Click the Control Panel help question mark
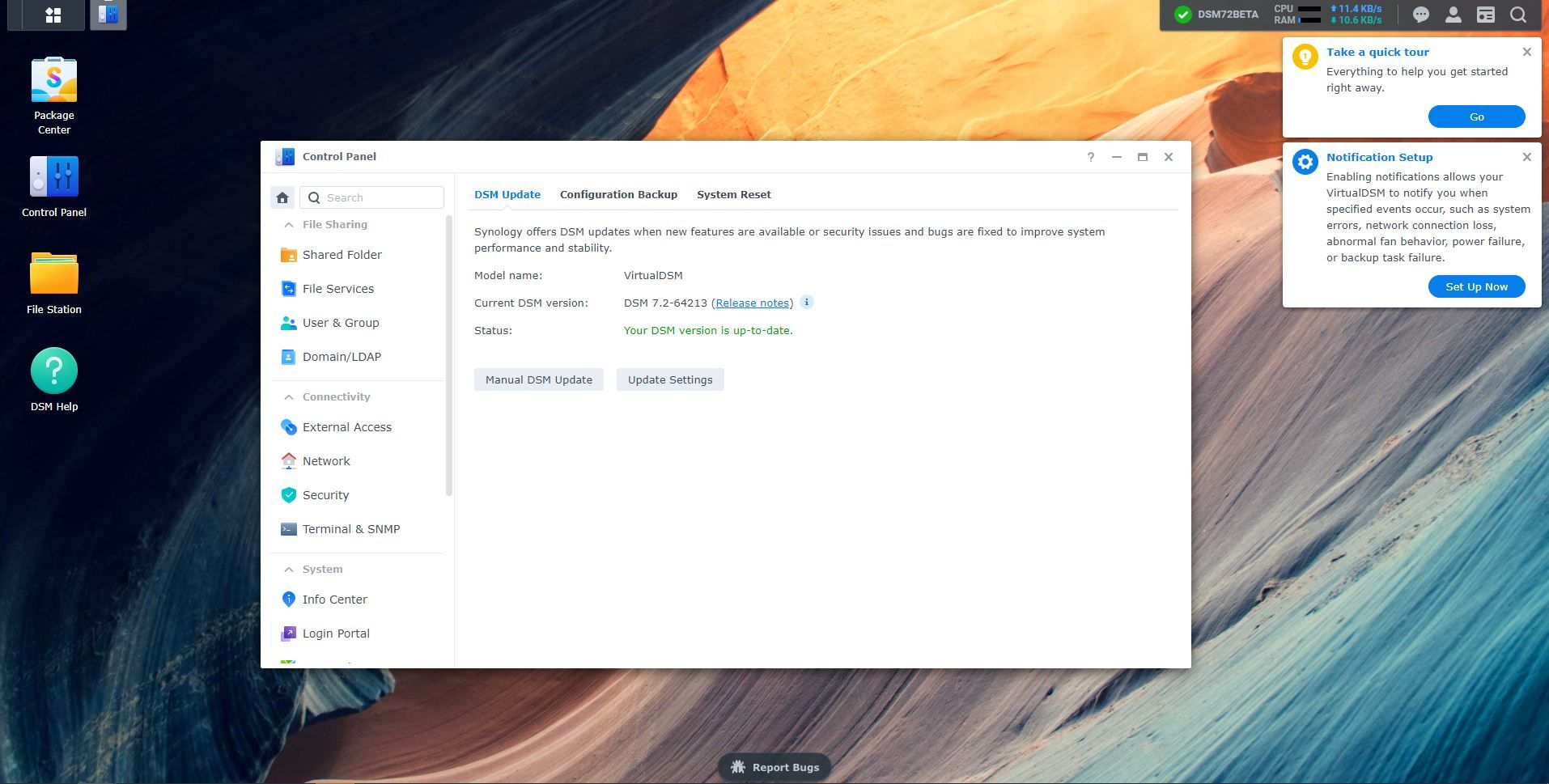 coord(1090,157)
